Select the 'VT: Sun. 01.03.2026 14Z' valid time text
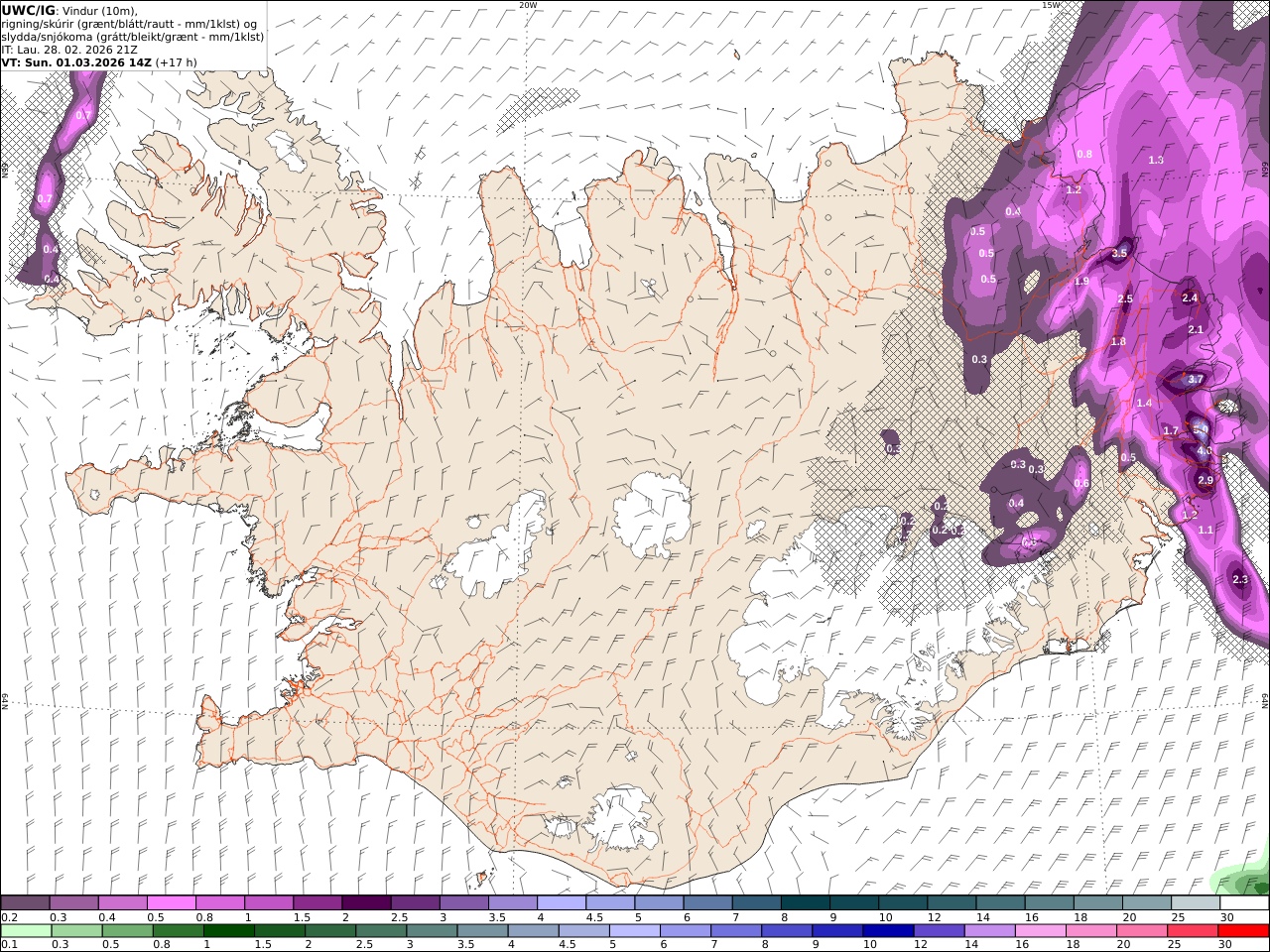Viewport: 1270px width, 952px height. (x=74, y=61)
